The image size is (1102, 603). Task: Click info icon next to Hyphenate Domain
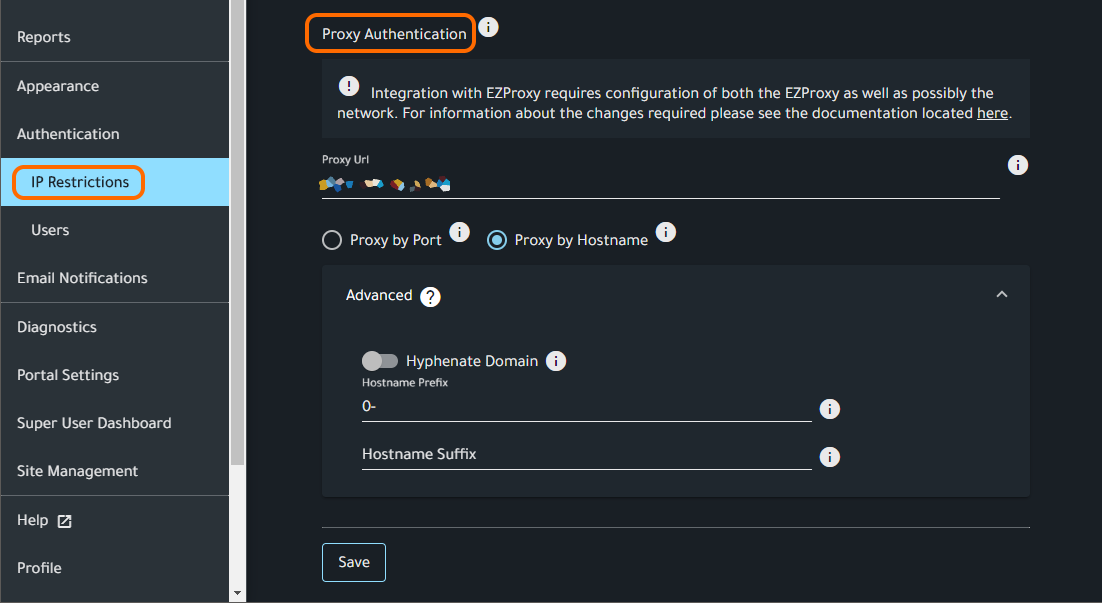coord(556,361)
